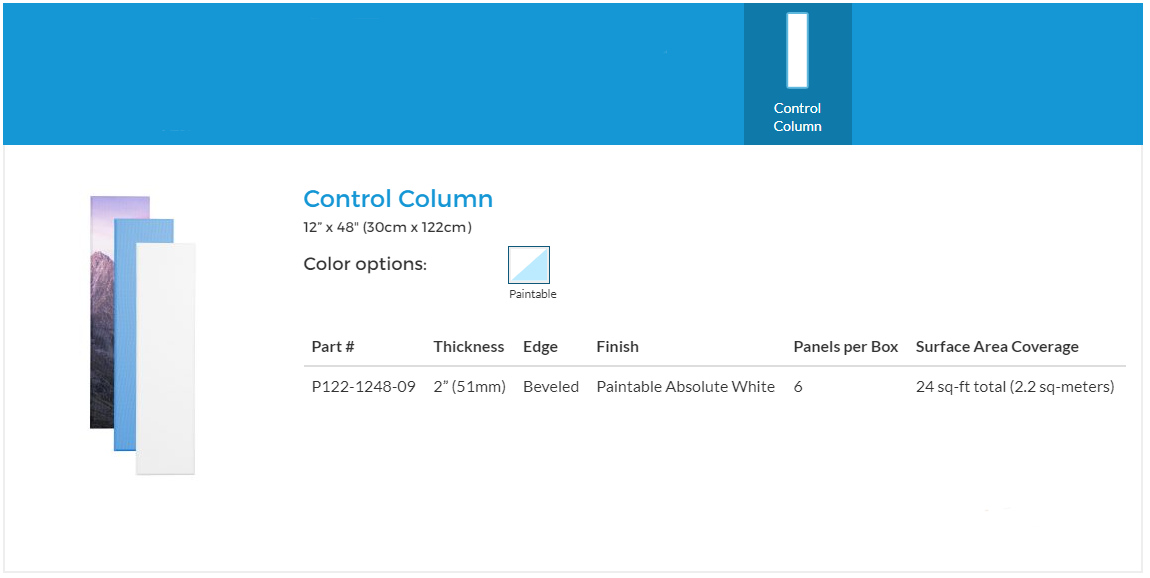Click the Control Column product heading
Screen dimensions: 1150x578
coord(398,199)
